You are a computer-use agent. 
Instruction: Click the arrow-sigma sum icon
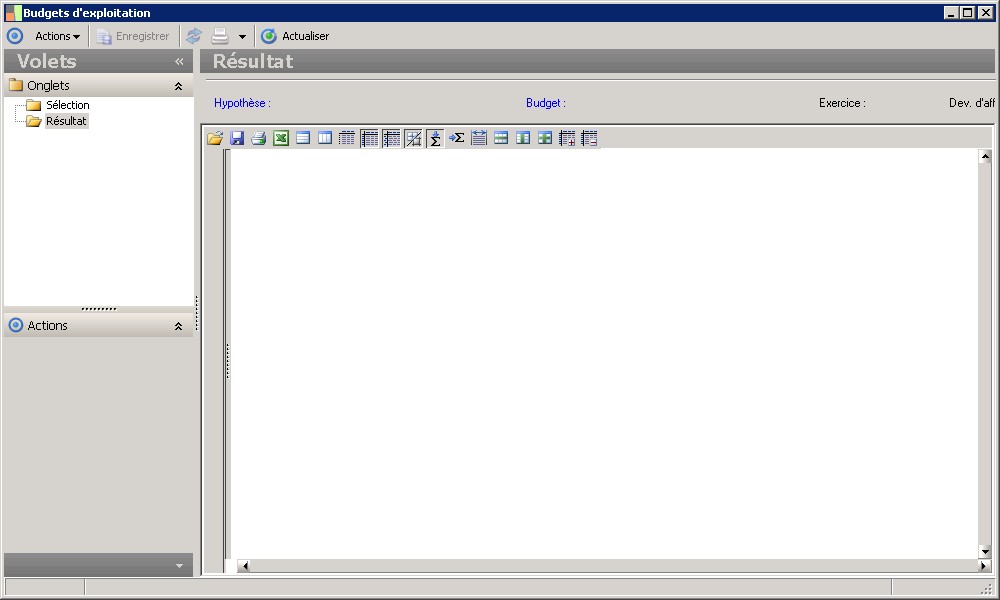pyautogui.click(x=457, y=138)
